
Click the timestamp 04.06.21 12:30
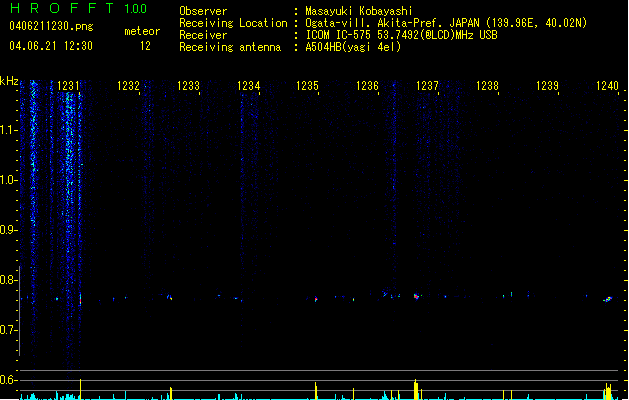[x=51, y=46]
